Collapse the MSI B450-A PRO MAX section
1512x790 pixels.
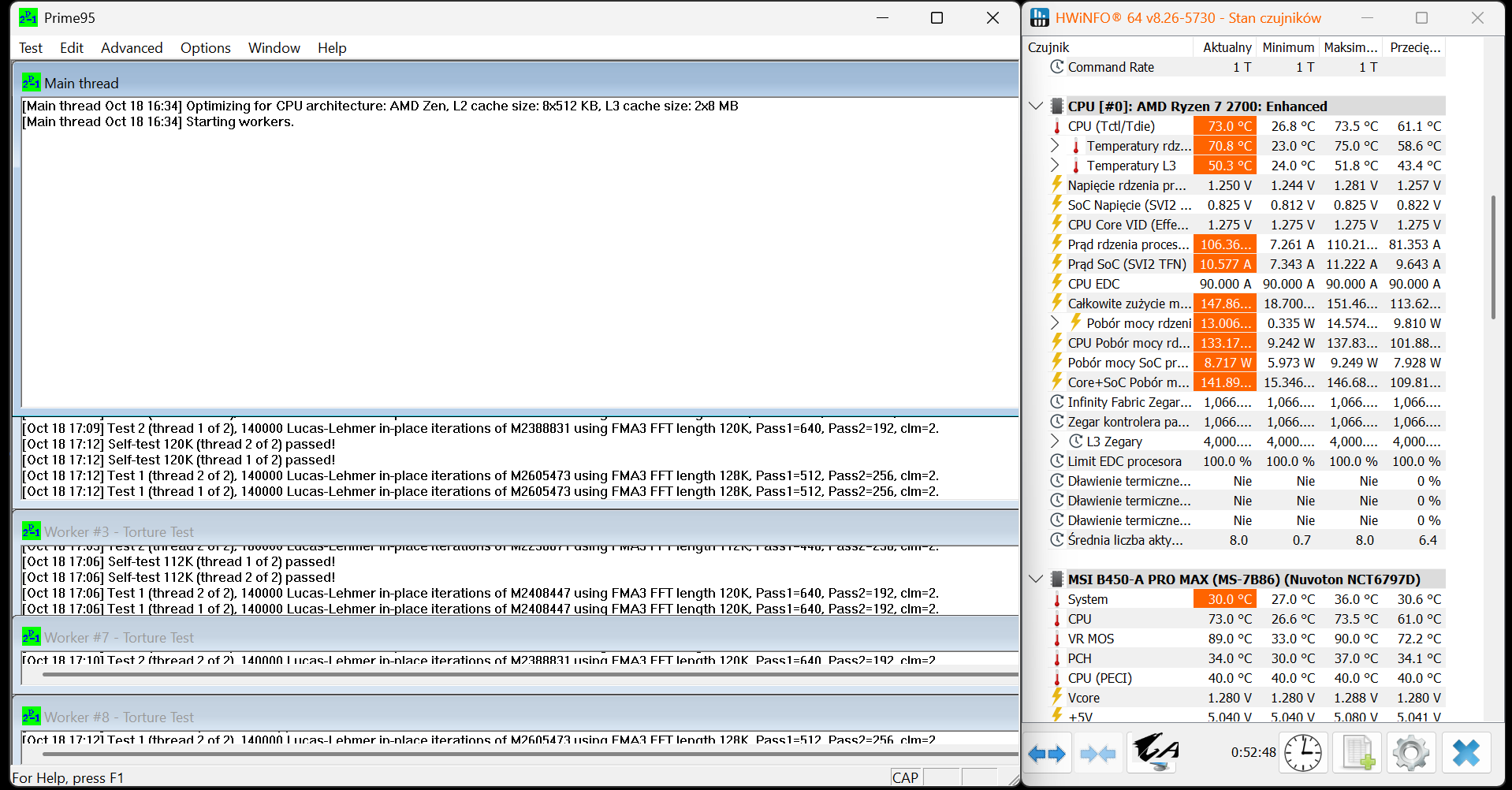pos(1036,579)
